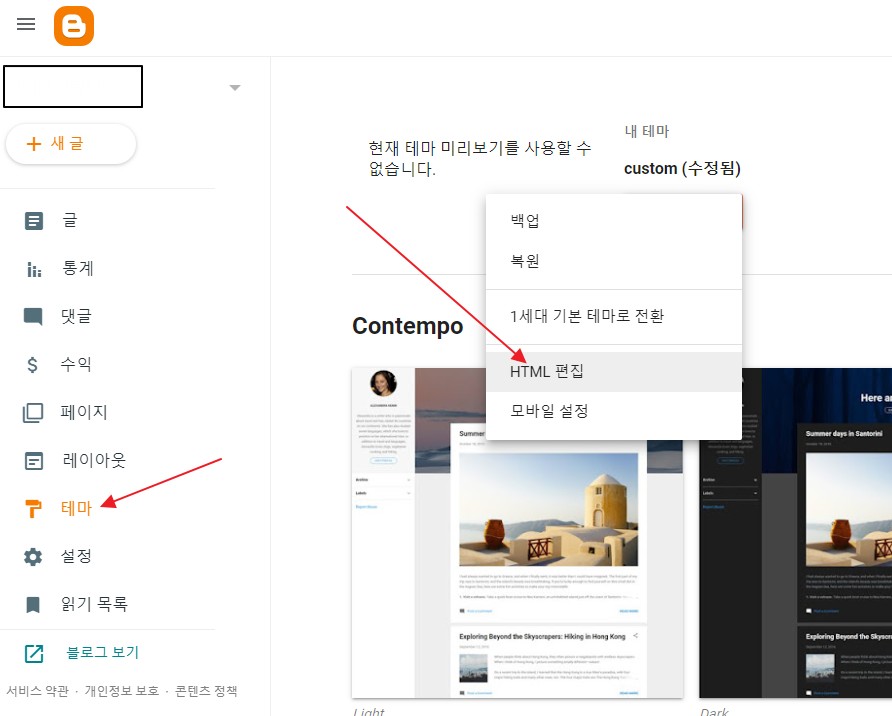Click the Contempo Dark theme thumbnail

pyautogui.click(x=795, y=533)
